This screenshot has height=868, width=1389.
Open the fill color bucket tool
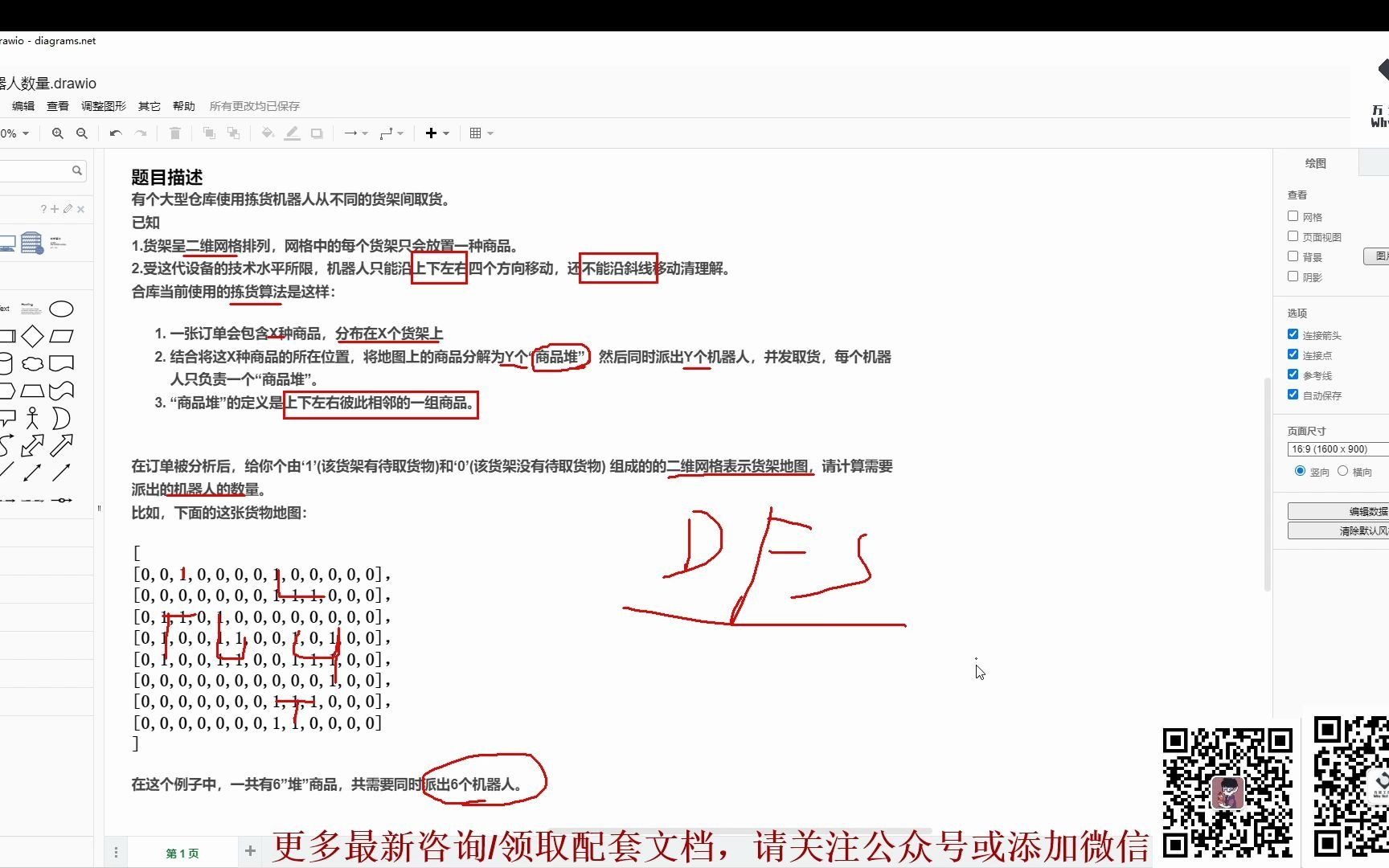click(268, 133)
